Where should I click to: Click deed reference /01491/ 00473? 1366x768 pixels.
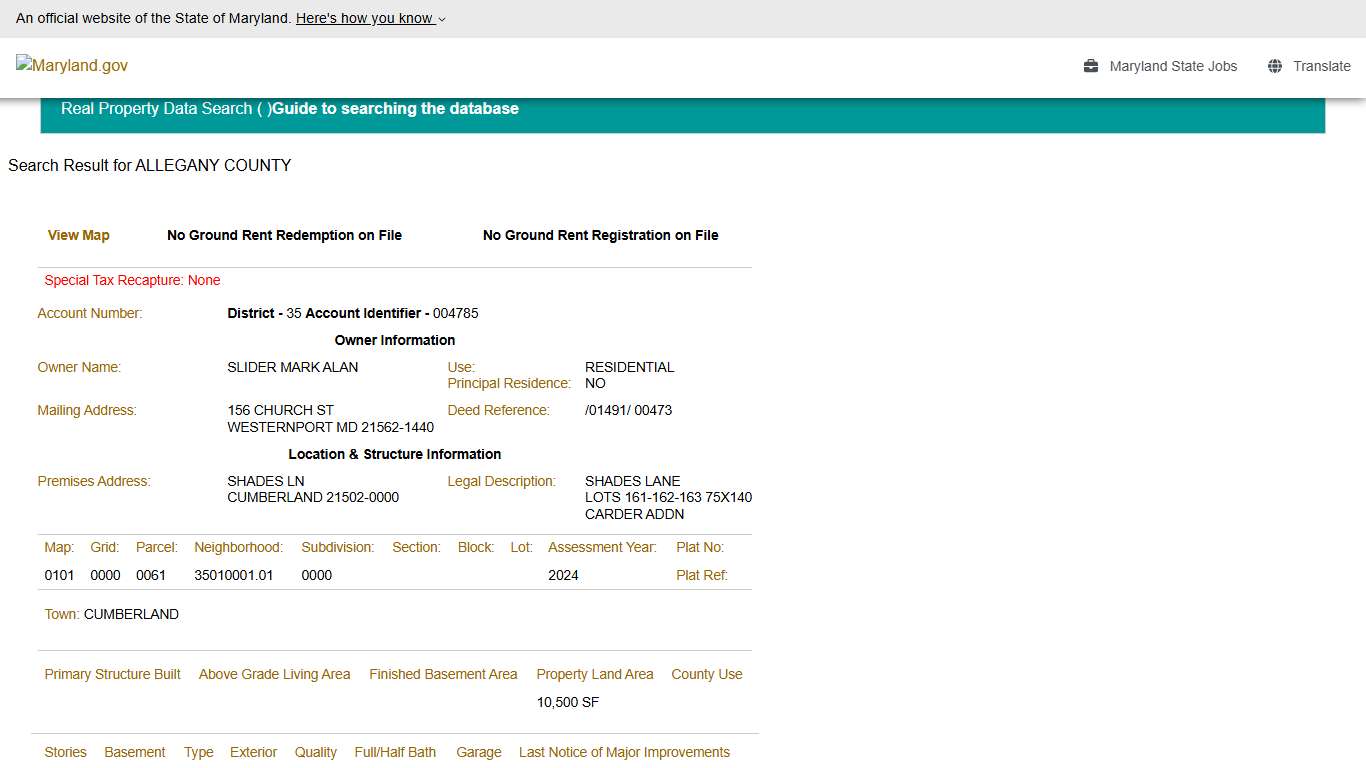[x=628, y=410]
